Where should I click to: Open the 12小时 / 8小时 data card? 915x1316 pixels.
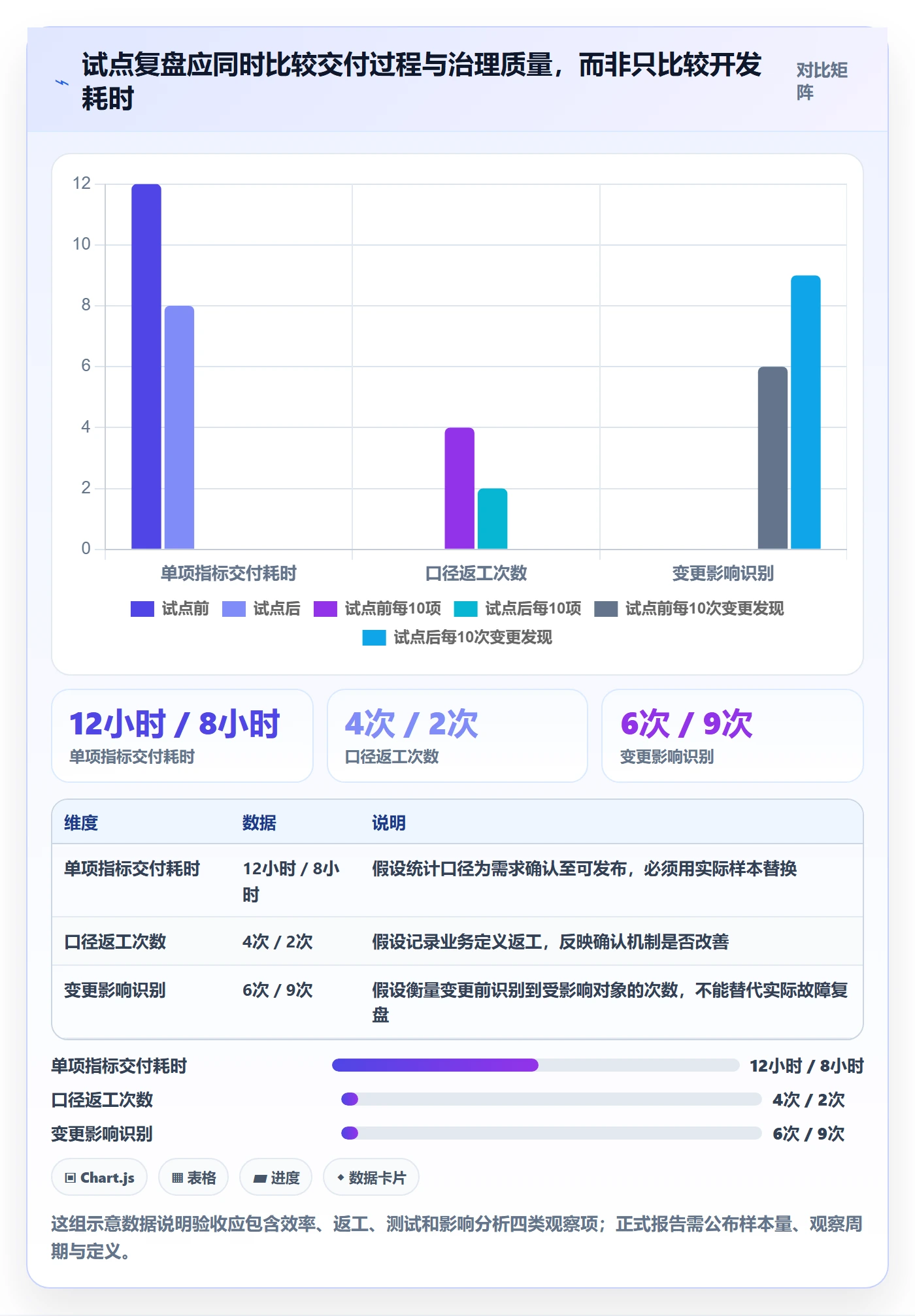(182, 736)
